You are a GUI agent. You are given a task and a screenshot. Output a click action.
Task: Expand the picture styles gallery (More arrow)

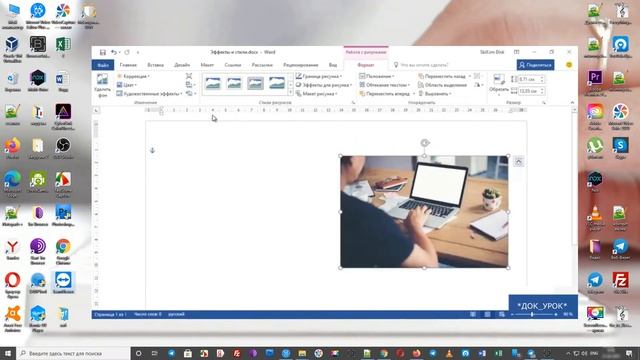[x=291, y=93]
